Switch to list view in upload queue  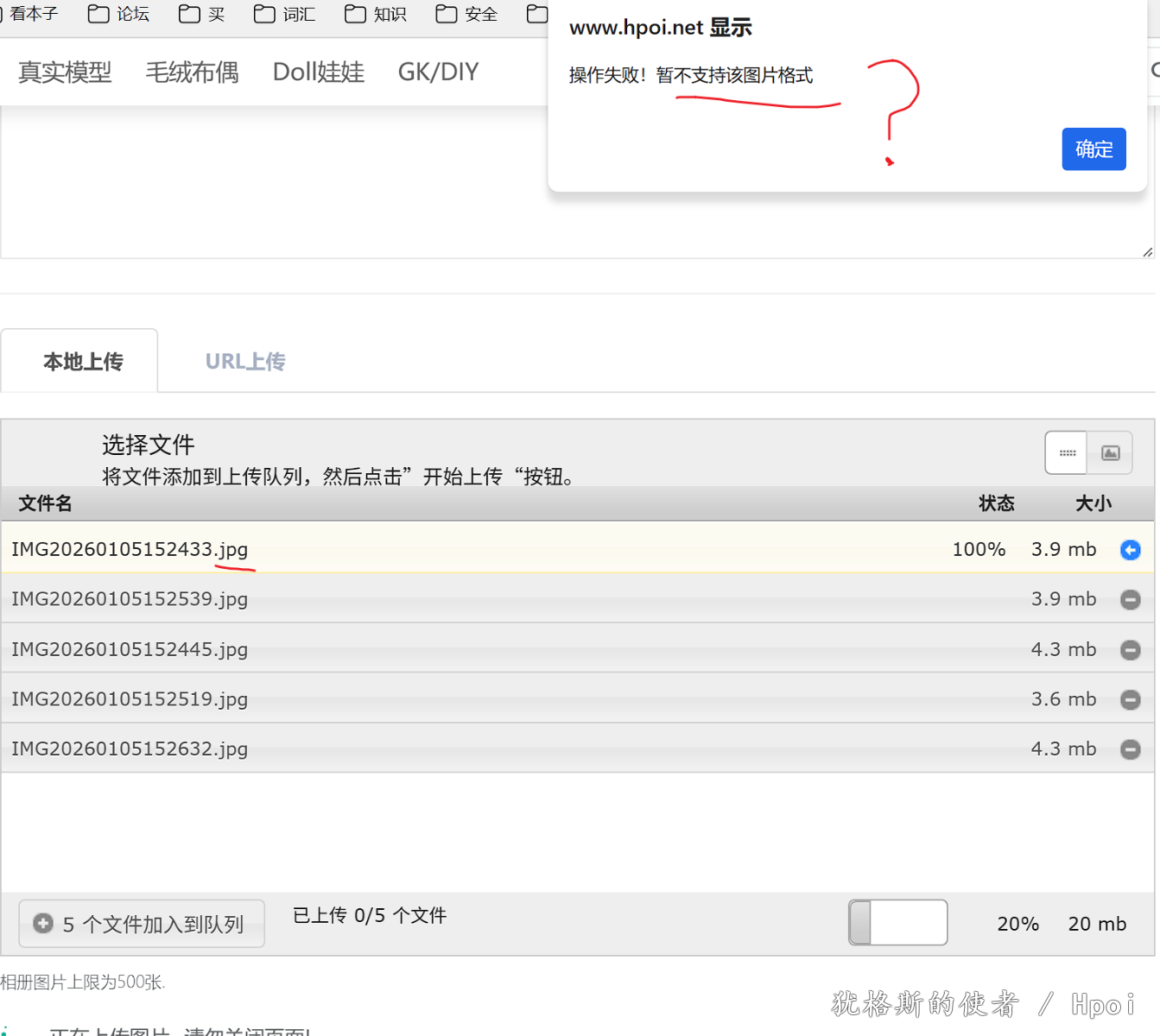click(x=1067, y=453)
